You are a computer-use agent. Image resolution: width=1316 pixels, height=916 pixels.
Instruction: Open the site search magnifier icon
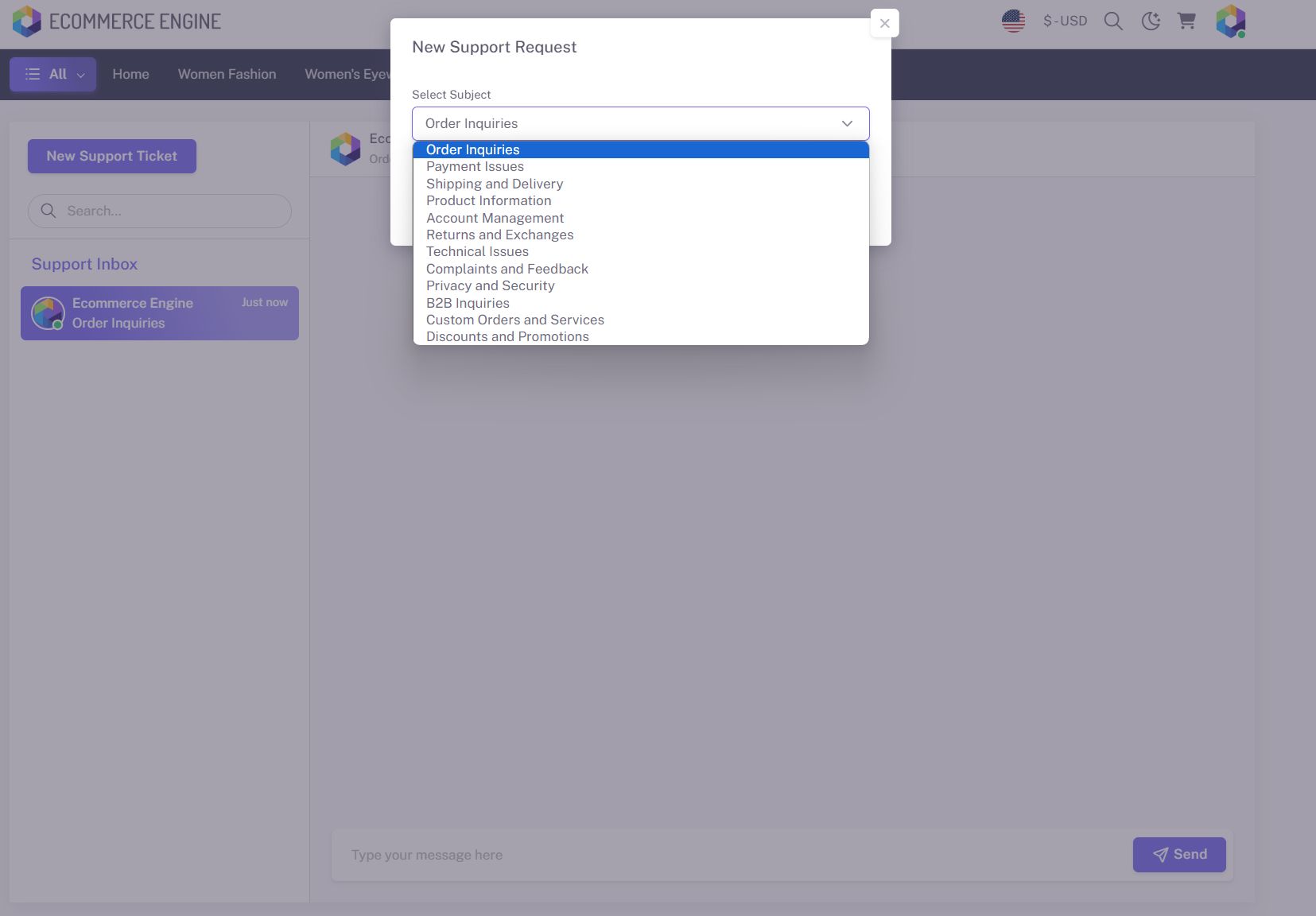pos(1113,21)
